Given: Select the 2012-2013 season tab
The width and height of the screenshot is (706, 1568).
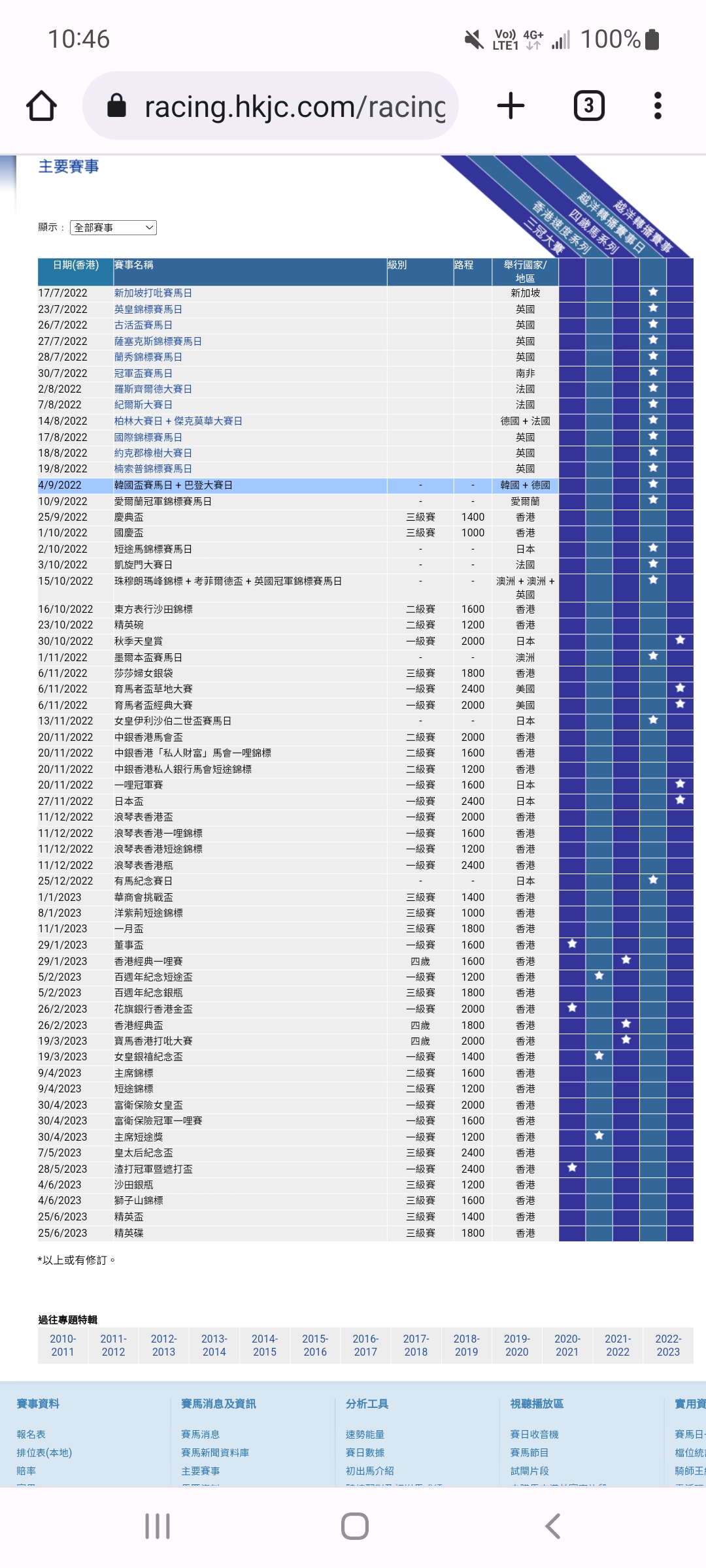Looking at the screenshot, I should click(x=163, y=1345).
